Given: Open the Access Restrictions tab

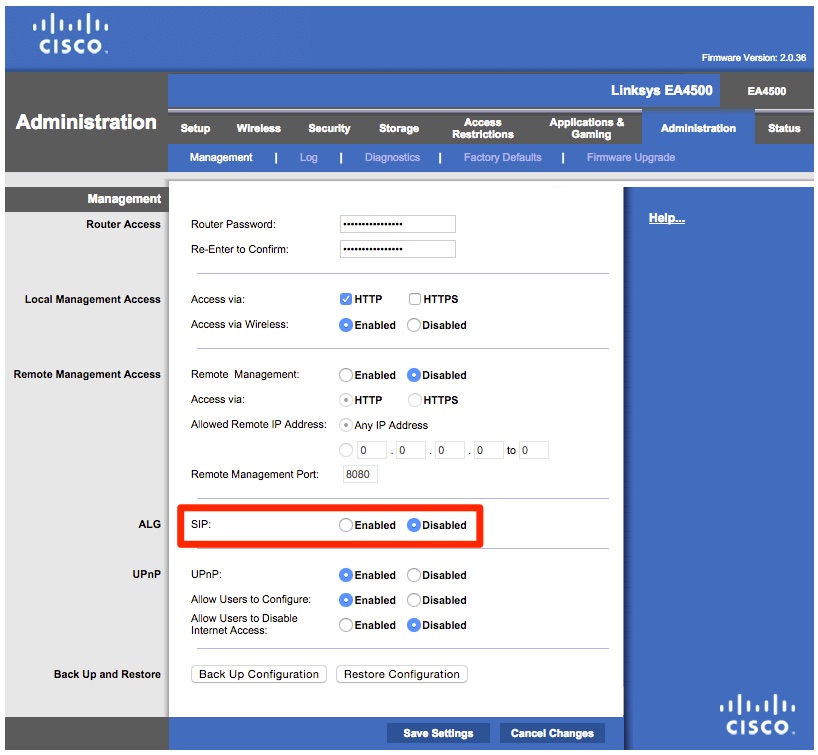Looking at the screenshot, I should click(x=483, y=128).
